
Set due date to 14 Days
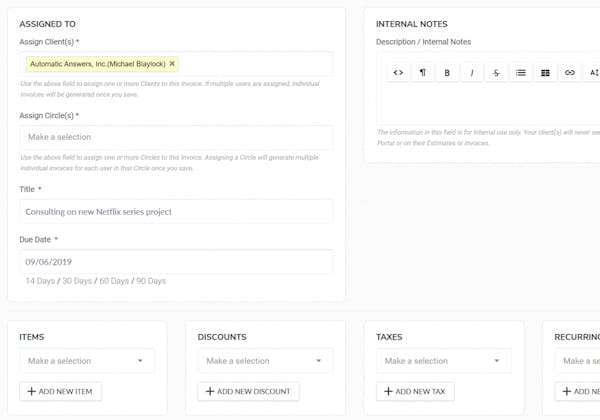[x=39, y=281]
